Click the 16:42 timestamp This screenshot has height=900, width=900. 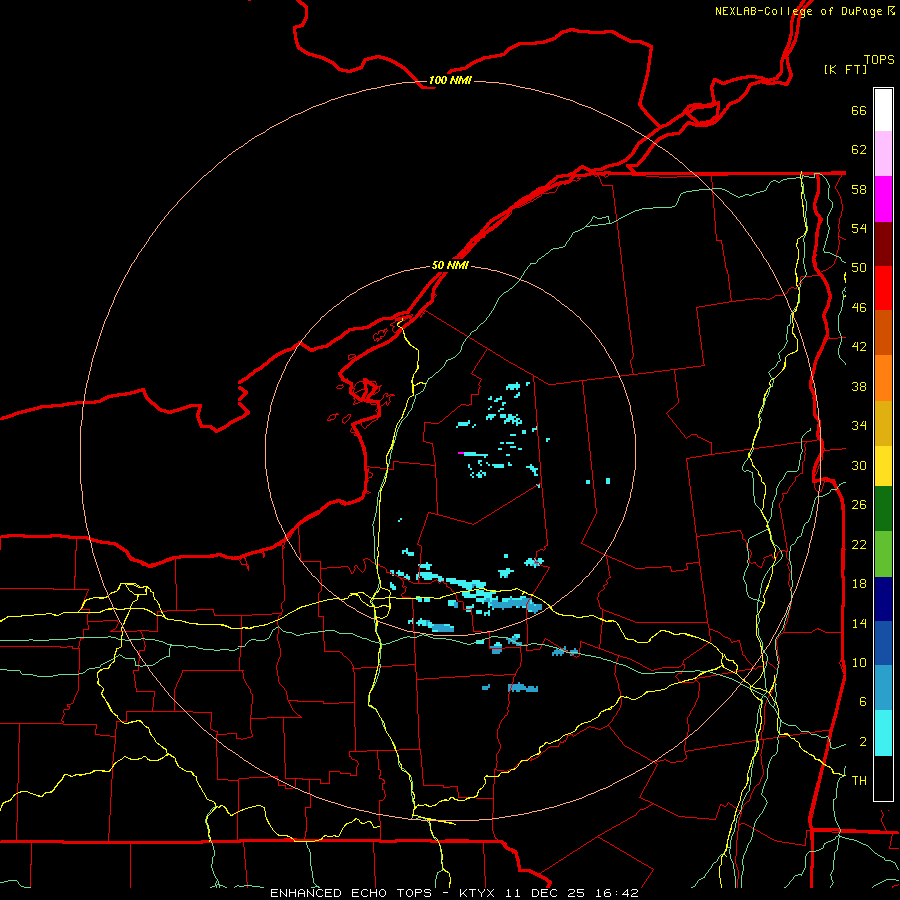click(617, 893)
